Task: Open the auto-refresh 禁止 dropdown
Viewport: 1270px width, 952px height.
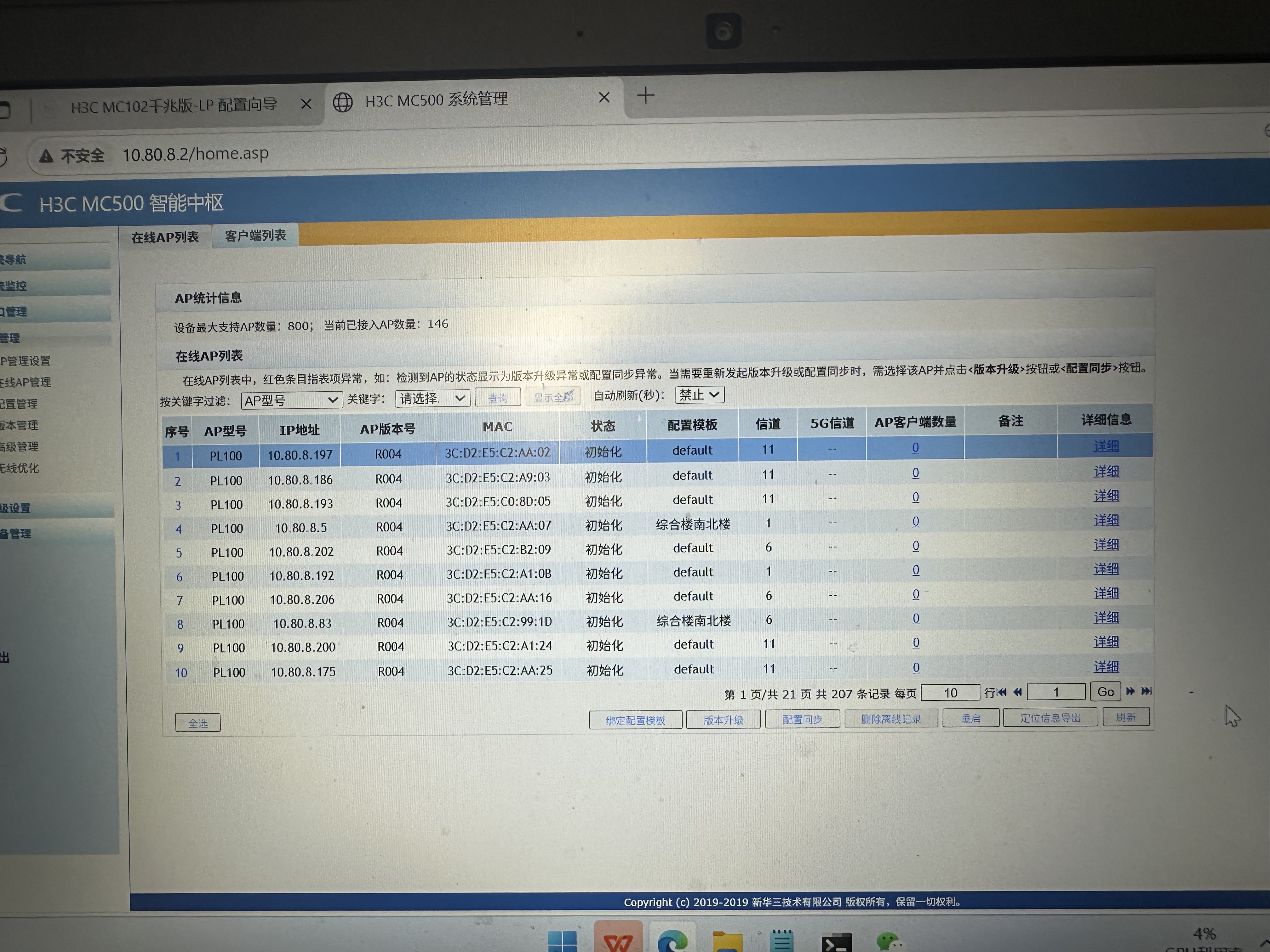Action: click(x=699, y=394)
